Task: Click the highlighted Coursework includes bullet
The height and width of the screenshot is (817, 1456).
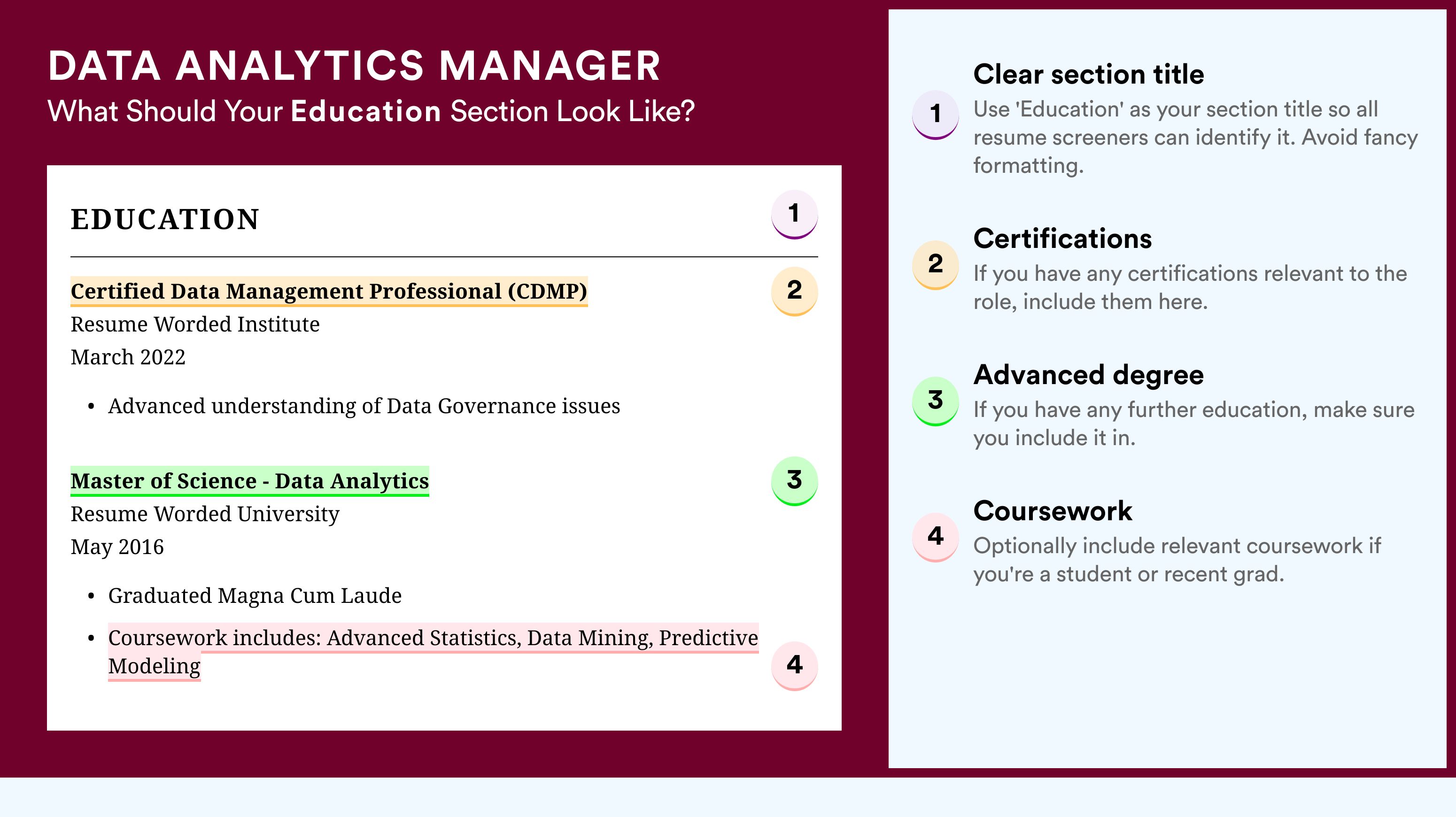Action: pos(433,651)
